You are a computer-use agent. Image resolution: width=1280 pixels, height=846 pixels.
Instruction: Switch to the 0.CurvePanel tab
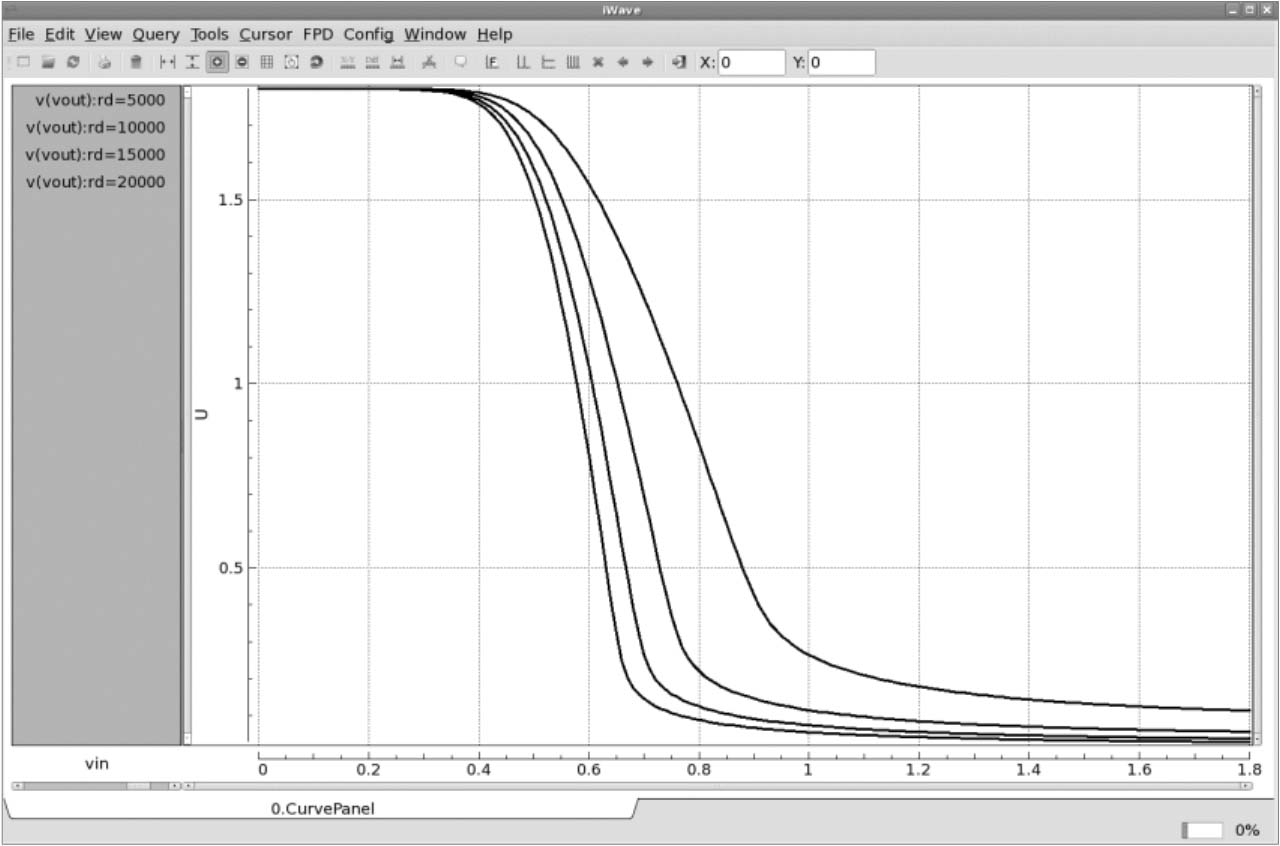click(x=323, y=808)
